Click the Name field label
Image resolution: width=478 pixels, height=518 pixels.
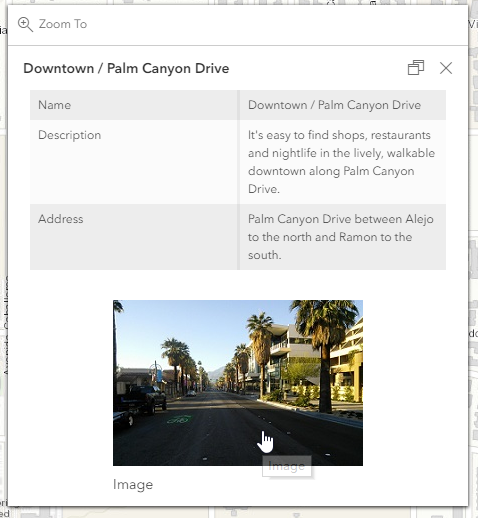pyautogui.click(x=54, y=105)
